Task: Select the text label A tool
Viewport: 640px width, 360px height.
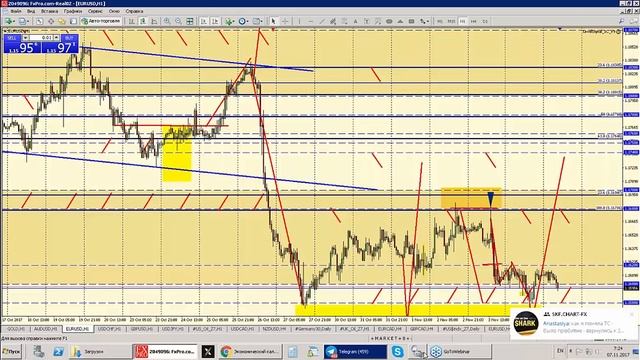Action: click(356, 21)
